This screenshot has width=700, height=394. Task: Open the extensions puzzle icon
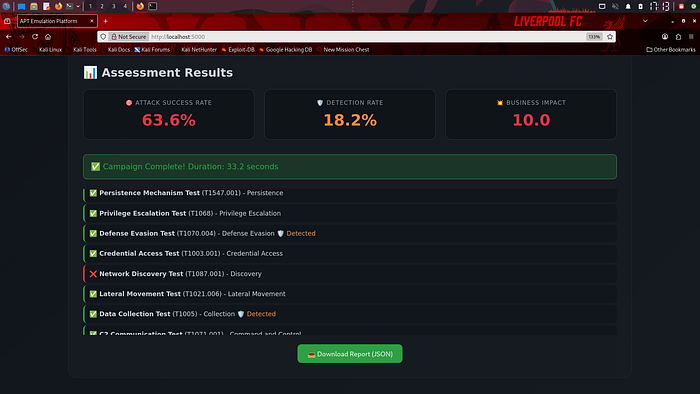(x=678, y=37)
